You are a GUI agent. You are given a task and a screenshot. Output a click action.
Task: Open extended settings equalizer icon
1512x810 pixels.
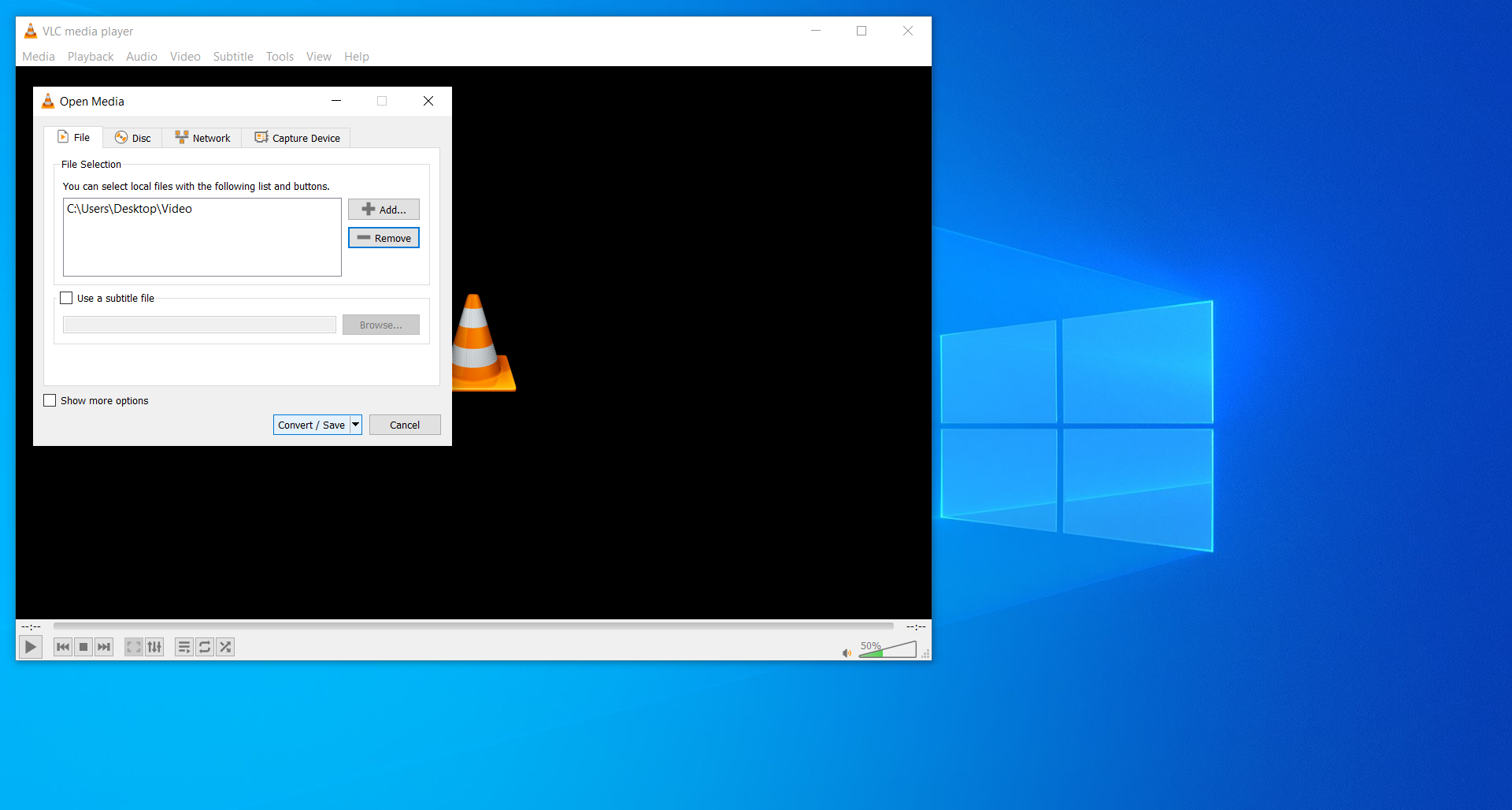pyautogui.click(x=154, y=647)
